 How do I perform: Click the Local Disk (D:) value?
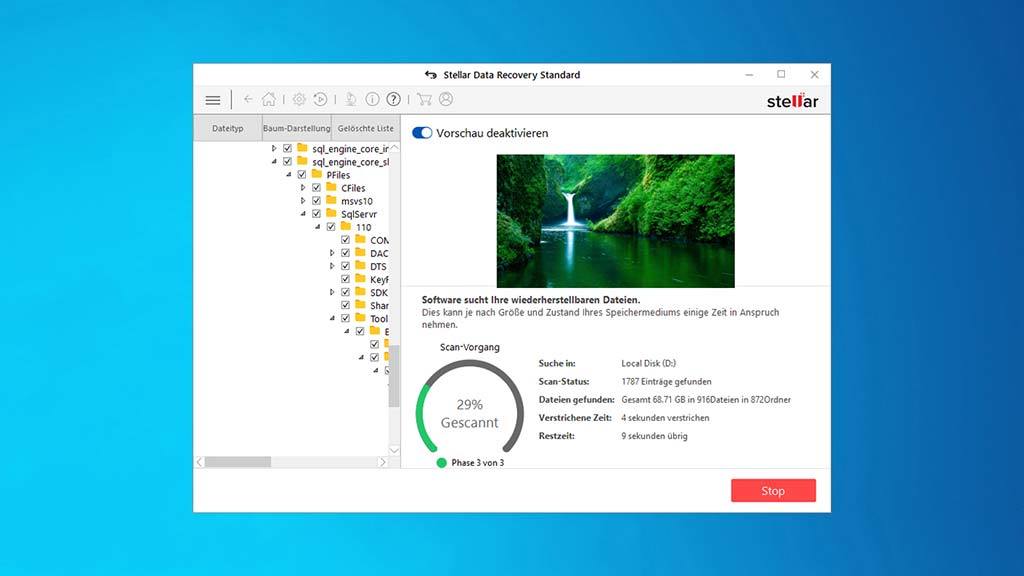(x=648, y=363)
